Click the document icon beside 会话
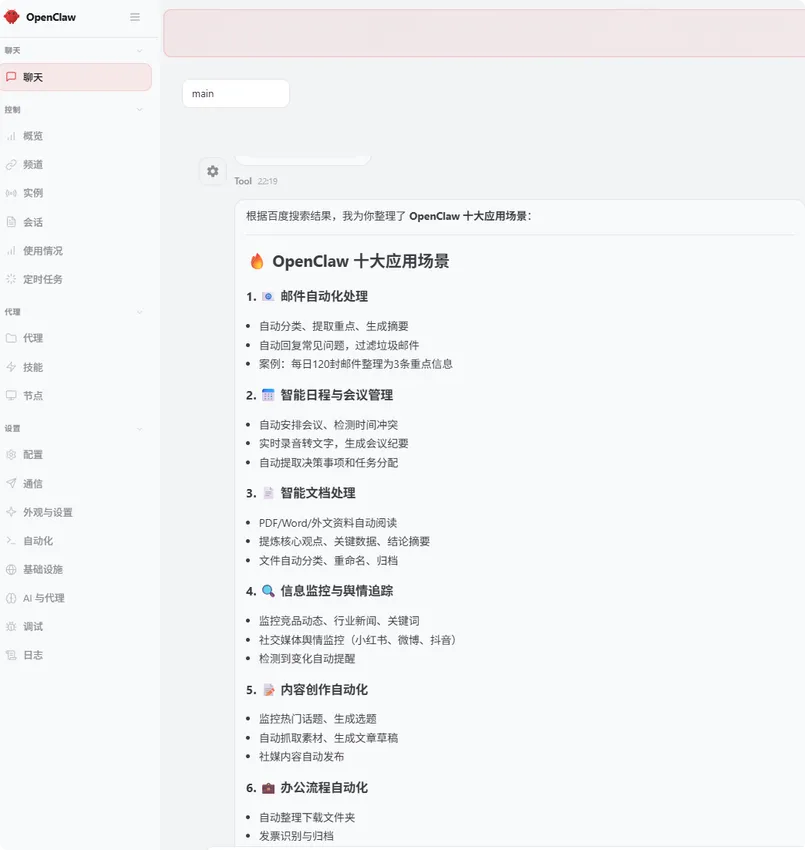 11,222
